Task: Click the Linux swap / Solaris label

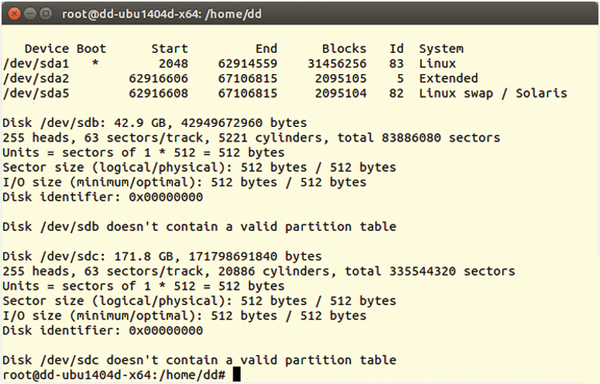Action: [493, 93]
